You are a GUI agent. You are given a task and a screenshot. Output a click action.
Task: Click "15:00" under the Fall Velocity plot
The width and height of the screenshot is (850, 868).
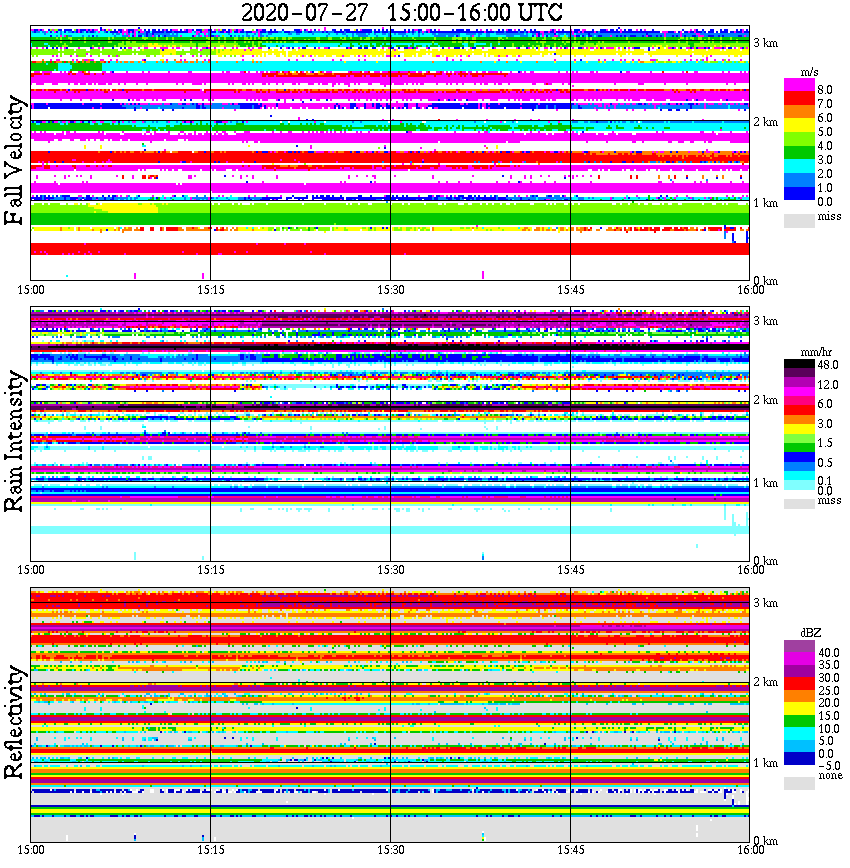point(30,290)
